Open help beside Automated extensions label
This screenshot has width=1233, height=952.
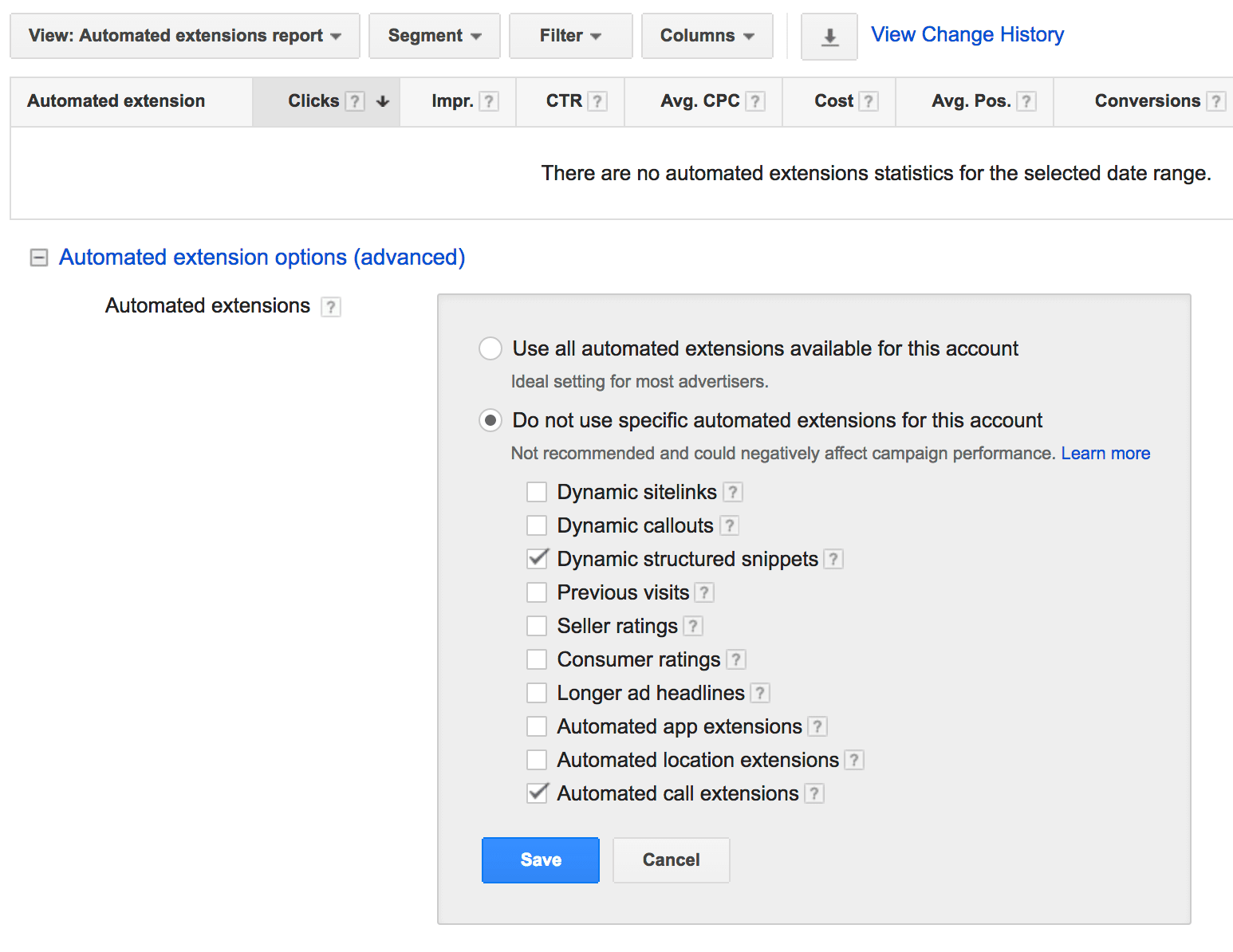pyautogui.click(x=330, y=306)
